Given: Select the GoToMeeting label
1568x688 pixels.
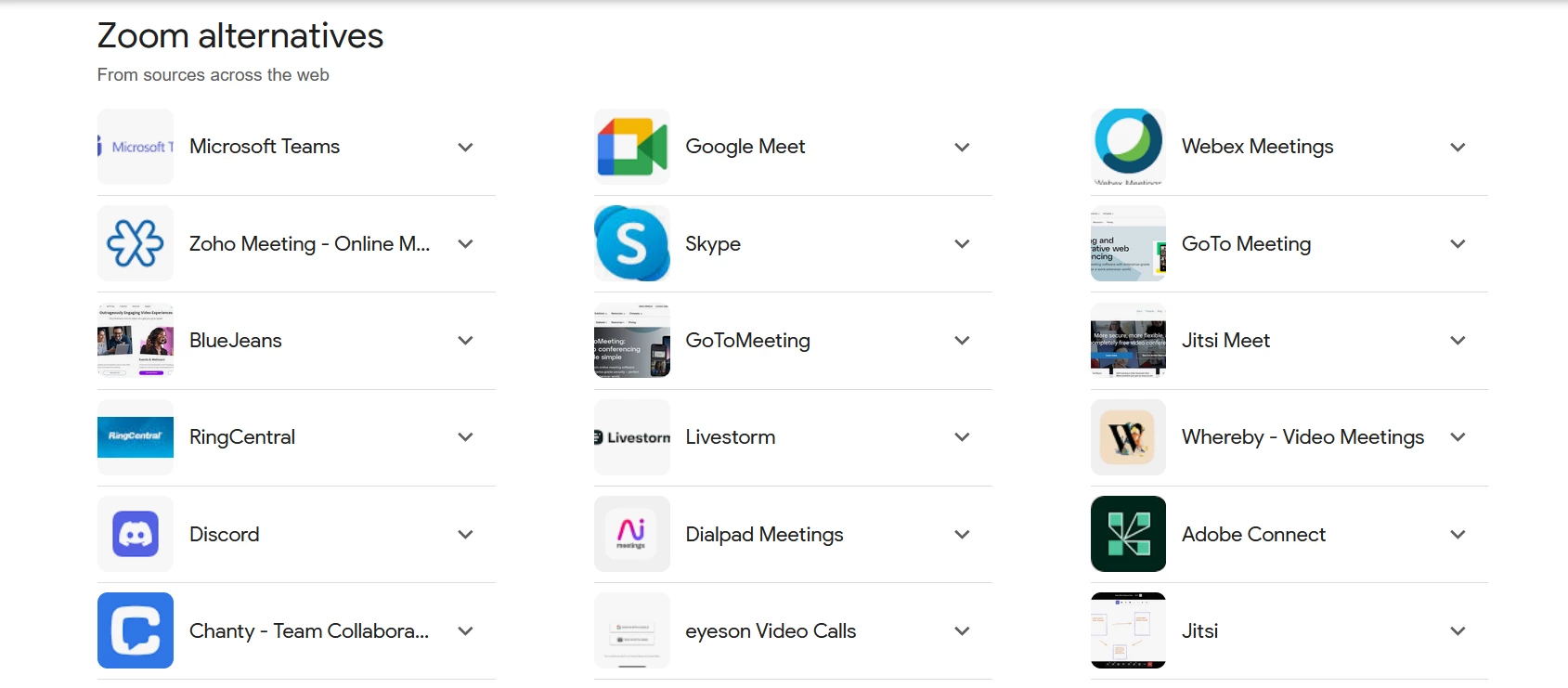Looking at the screenshot, I should tap(747, 341).
